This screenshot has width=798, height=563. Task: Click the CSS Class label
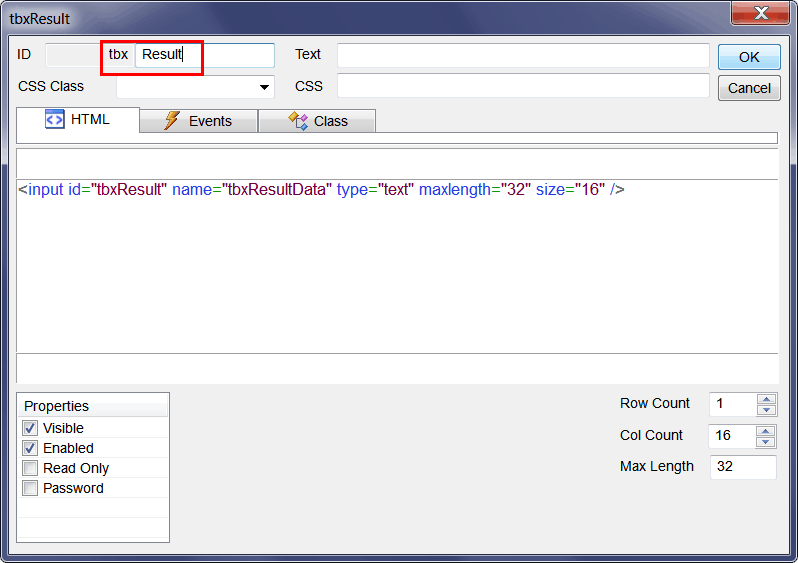pos(51,87)
